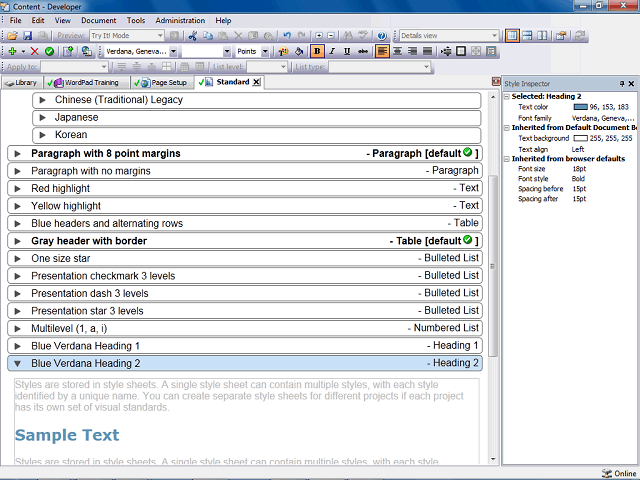Click the green checkmark in Paragraph default row
The height and width of the screenshot is (480, 640).
(467, 152)
